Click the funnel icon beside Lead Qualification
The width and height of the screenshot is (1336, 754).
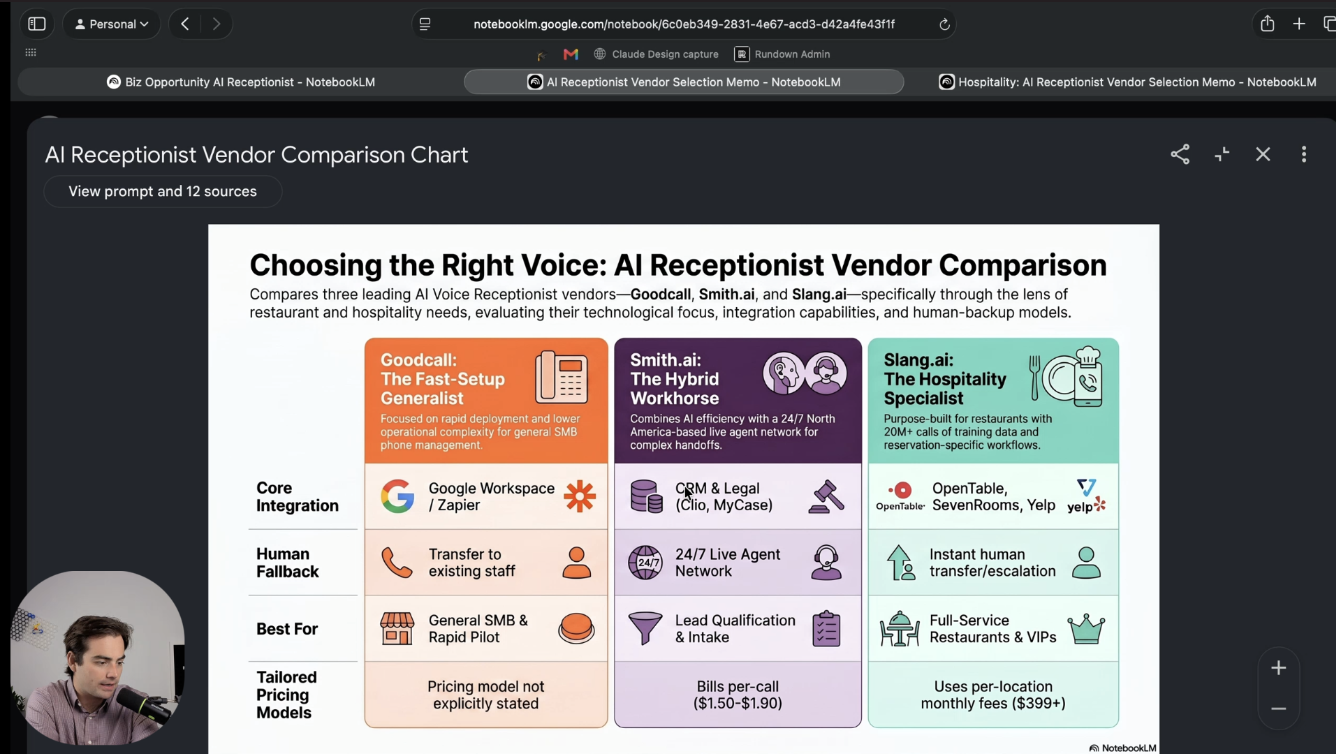tap(645, 628)
